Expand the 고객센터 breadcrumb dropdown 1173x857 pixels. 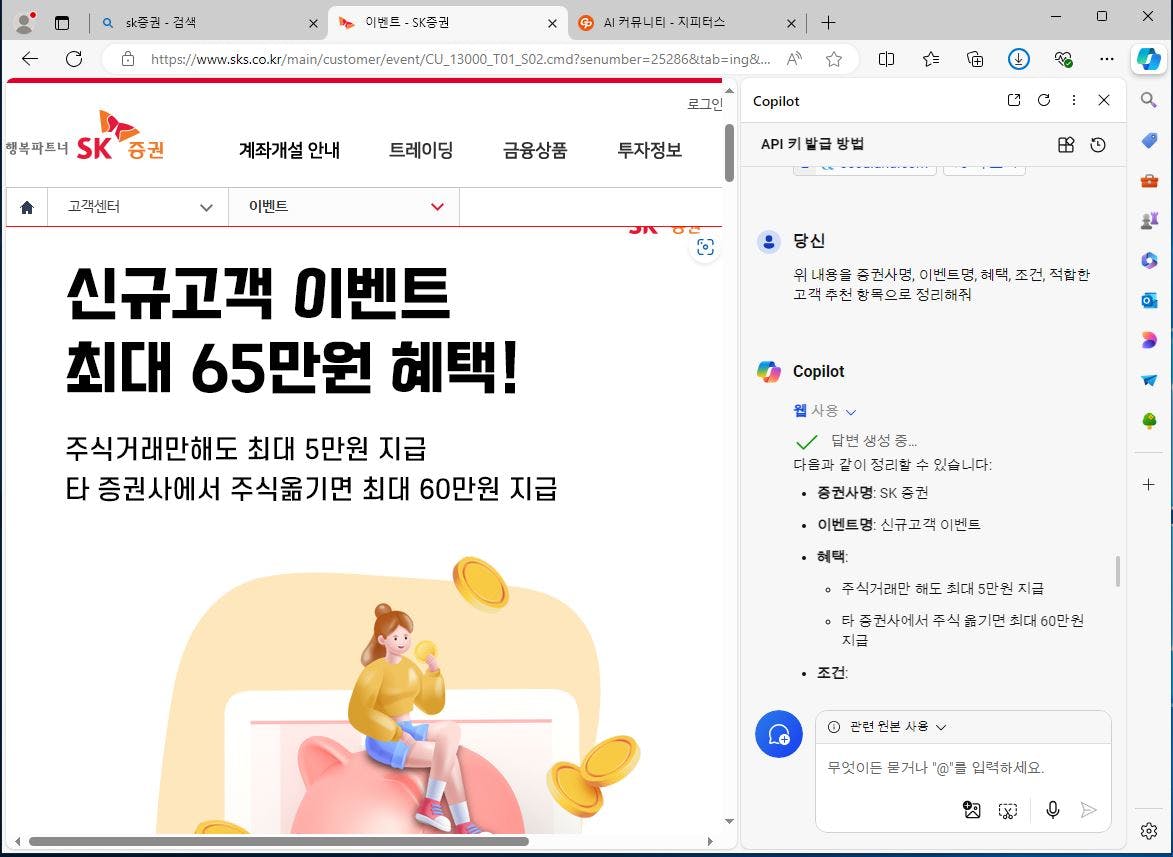[x=206, y=207]
